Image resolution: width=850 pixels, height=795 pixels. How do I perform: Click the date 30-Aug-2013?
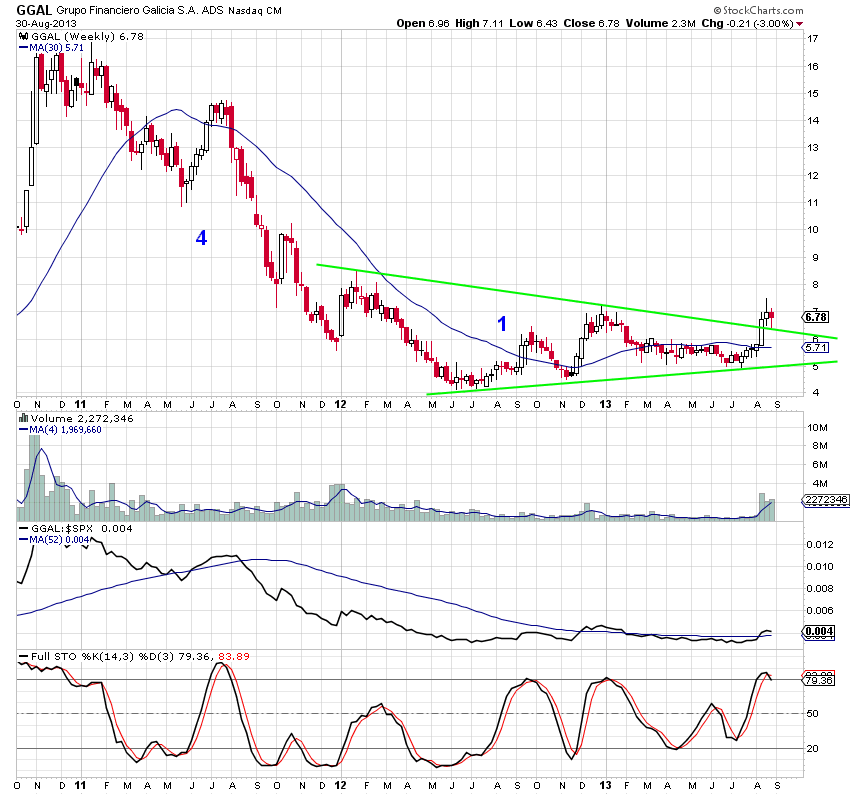46,24
